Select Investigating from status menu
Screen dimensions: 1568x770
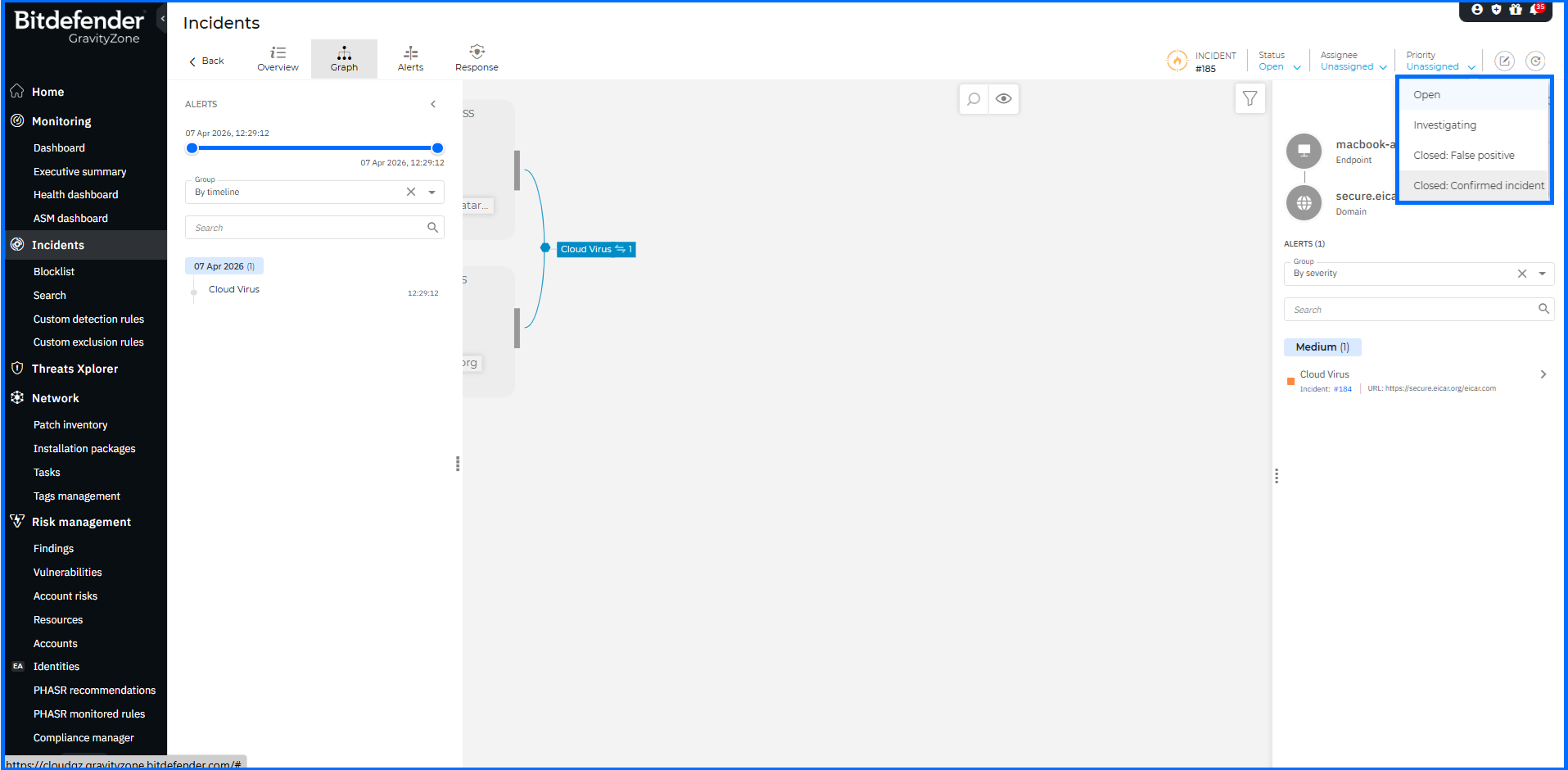coord(1444,125)
